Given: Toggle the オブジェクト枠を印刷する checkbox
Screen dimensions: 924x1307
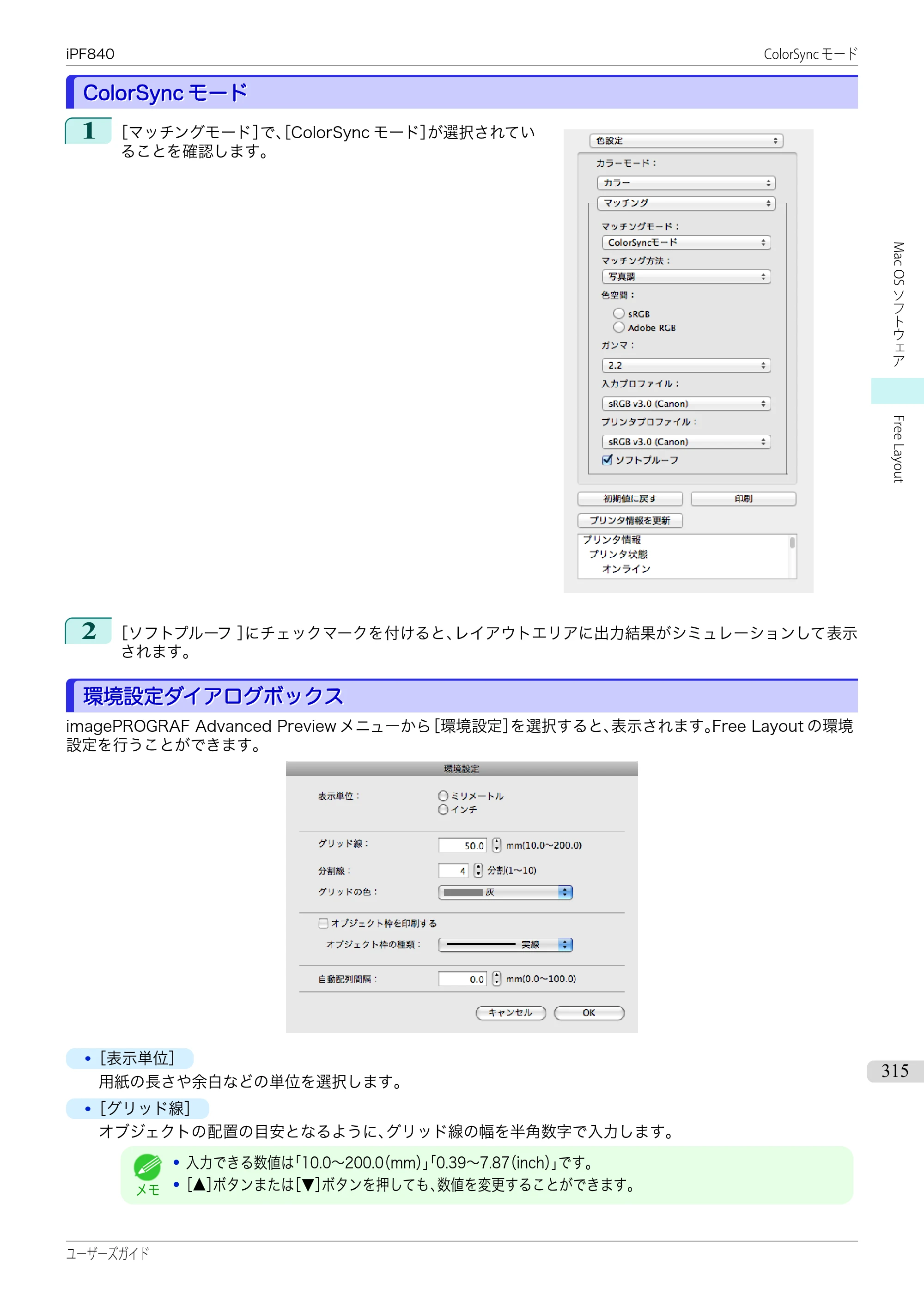Looking at the screenshot, I should [x=323, y=923].
